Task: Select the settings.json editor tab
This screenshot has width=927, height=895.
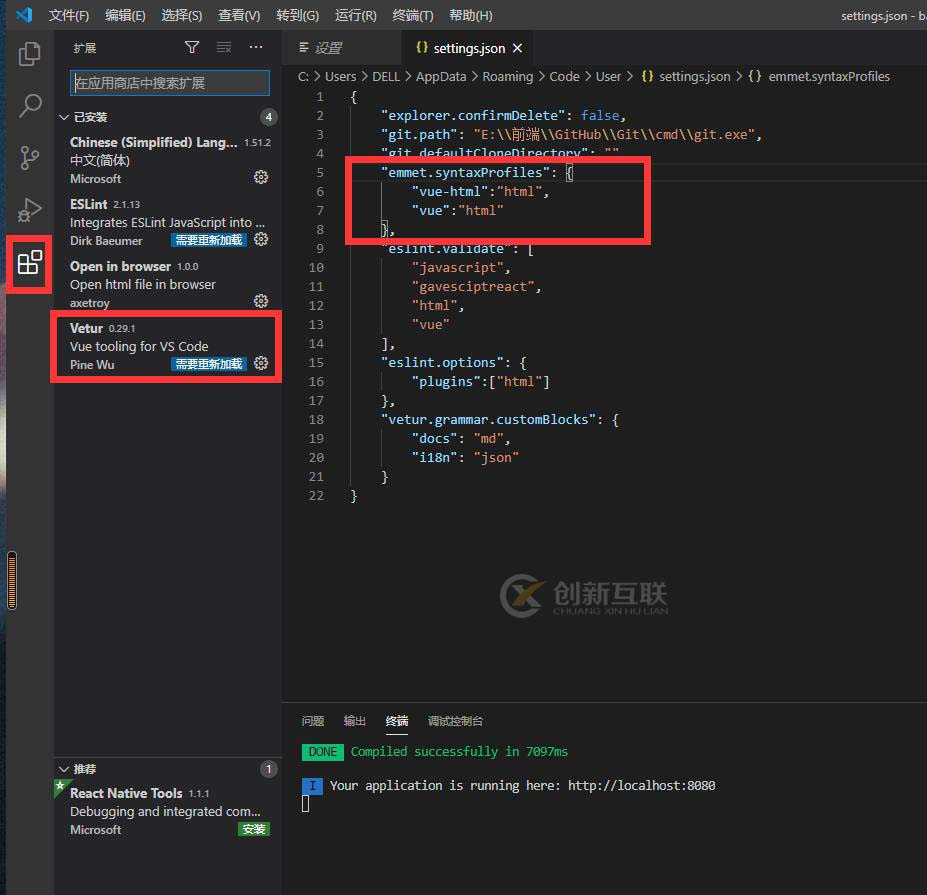Action: [469, 48]
